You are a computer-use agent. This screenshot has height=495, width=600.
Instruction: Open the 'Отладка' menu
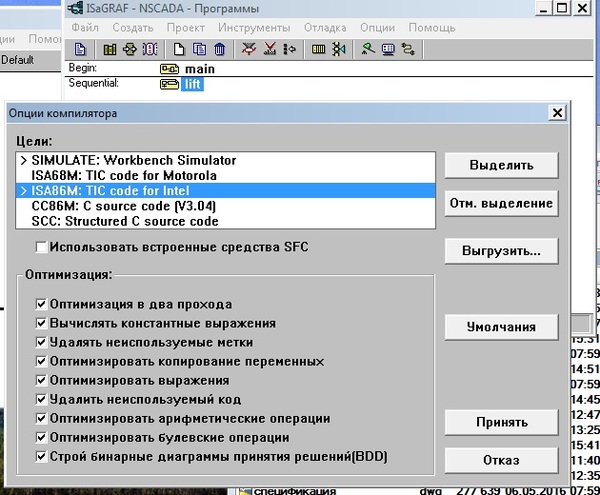[324, 27]
